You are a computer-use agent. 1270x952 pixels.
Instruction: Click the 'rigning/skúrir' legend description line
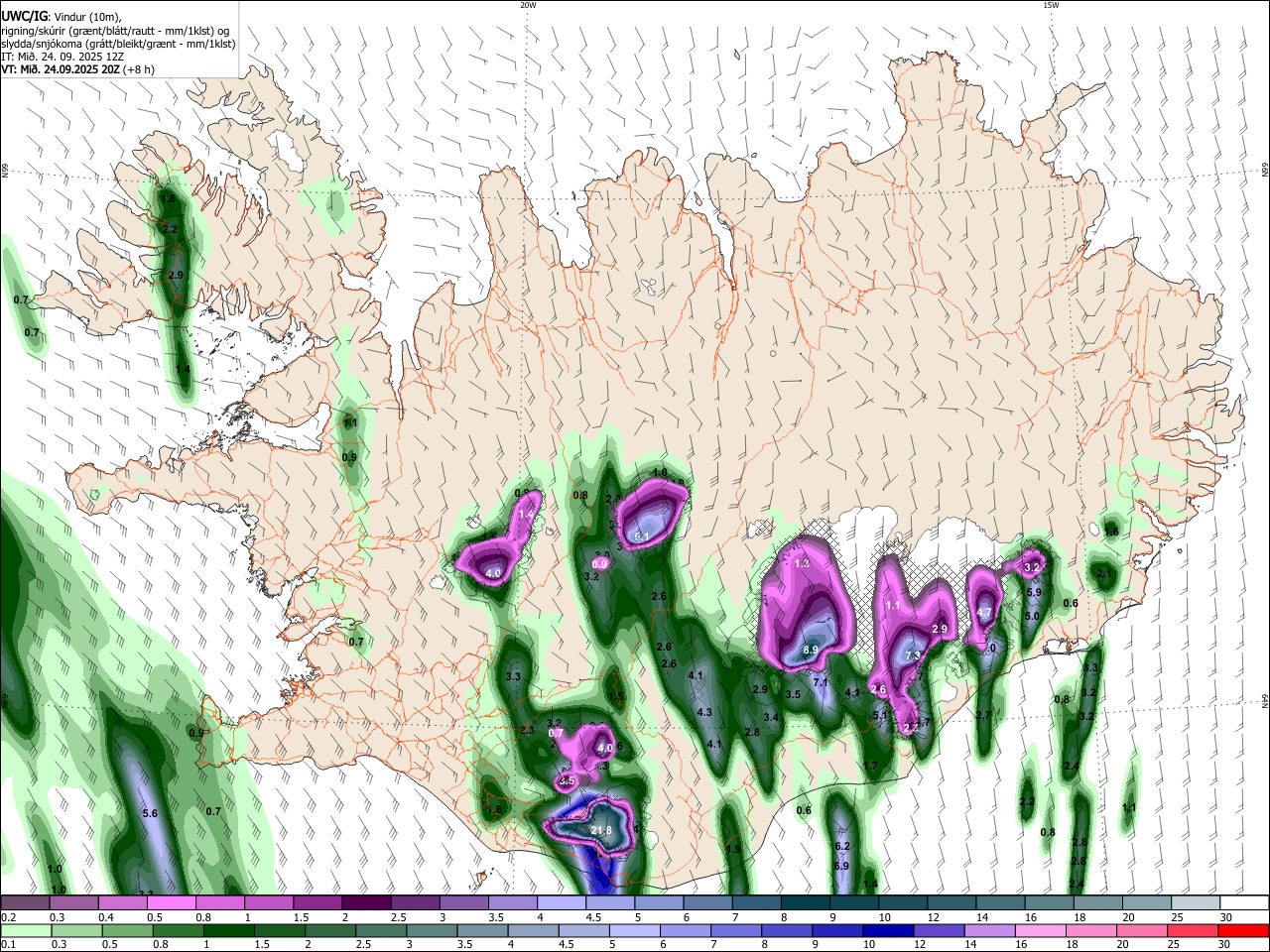(x=115, y=30)
